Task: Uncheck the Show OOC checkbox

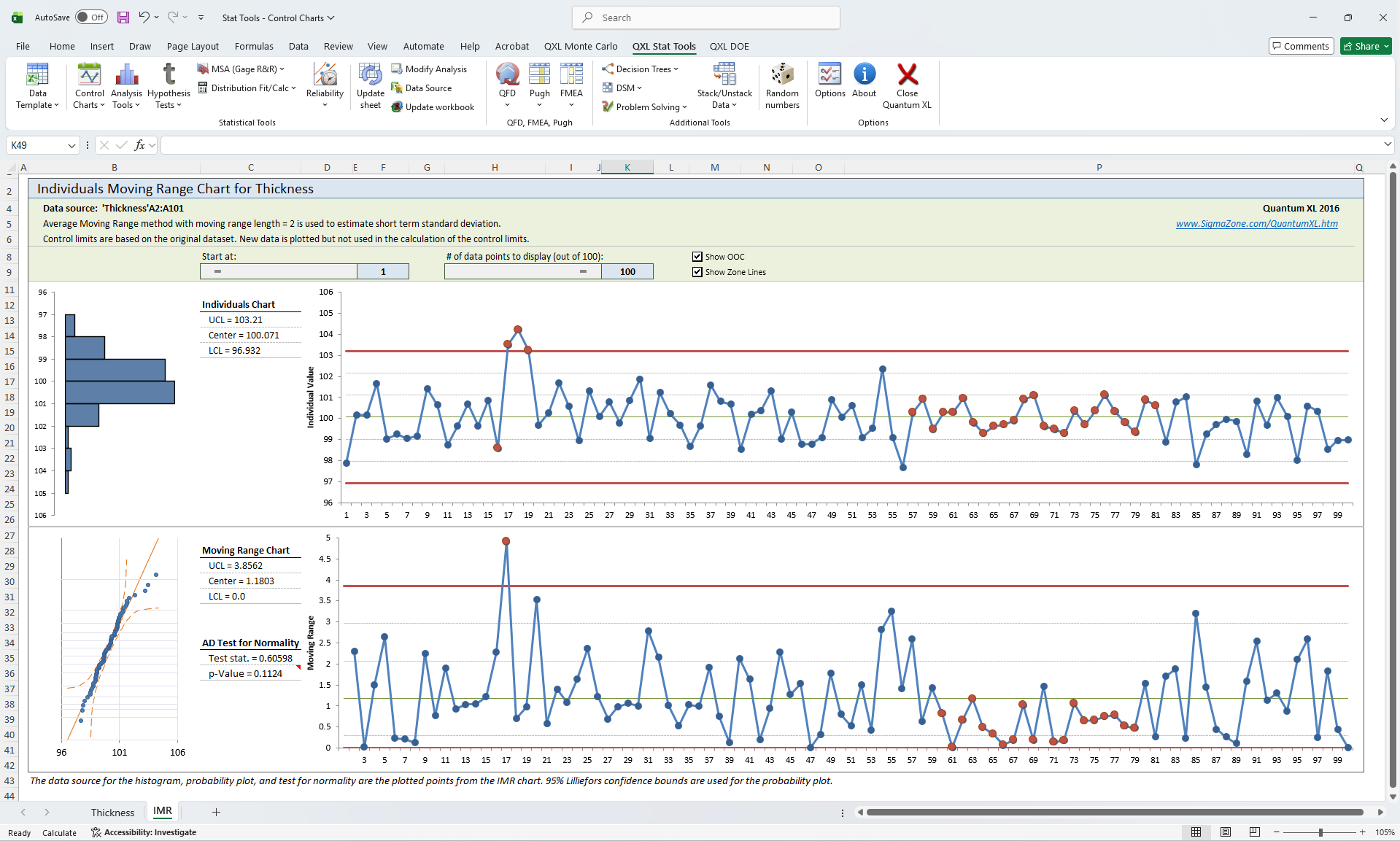Action: pyautogui.click(x=697, y=257)
